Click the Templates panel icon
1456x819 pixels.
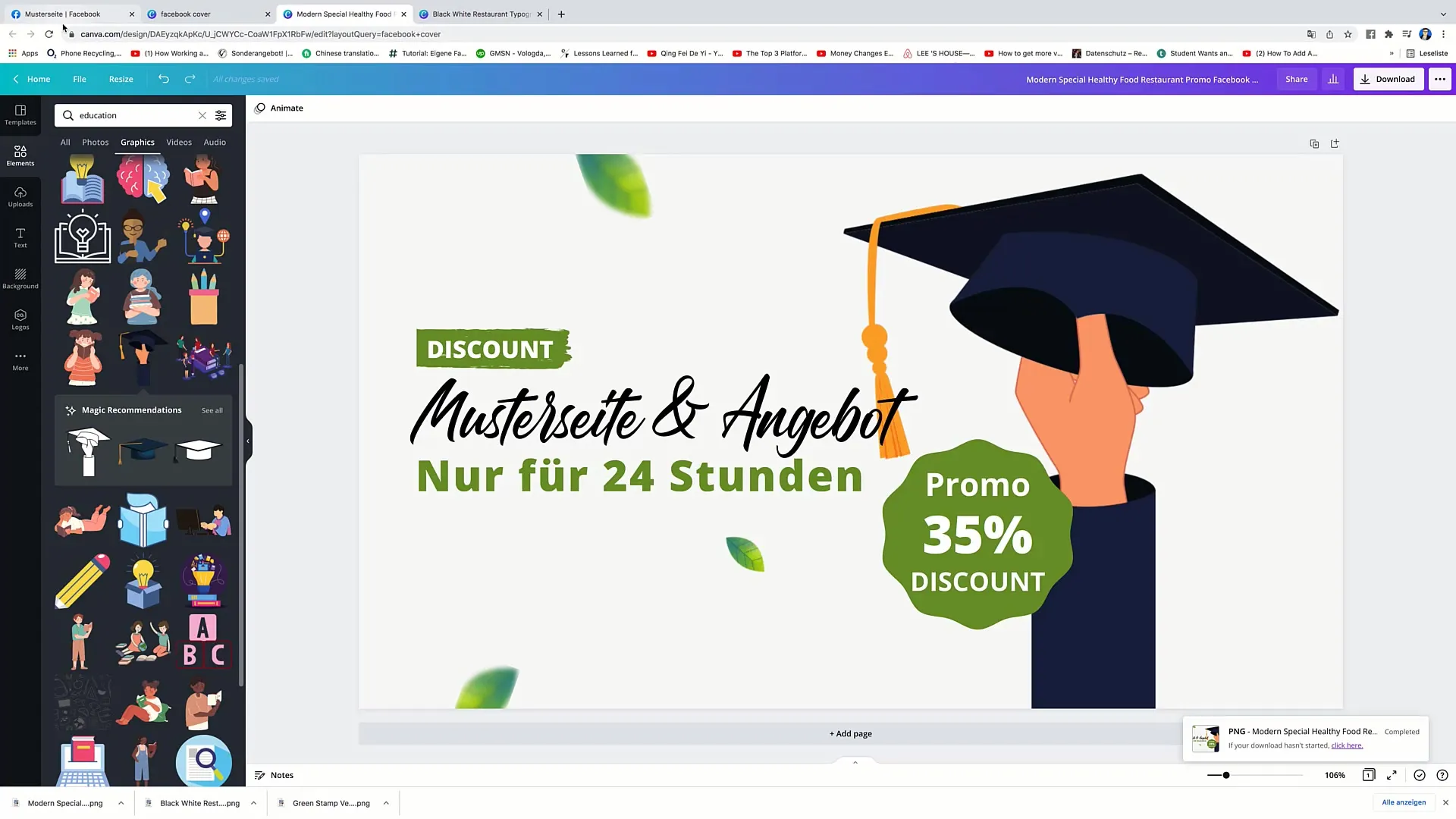(20, 113)
